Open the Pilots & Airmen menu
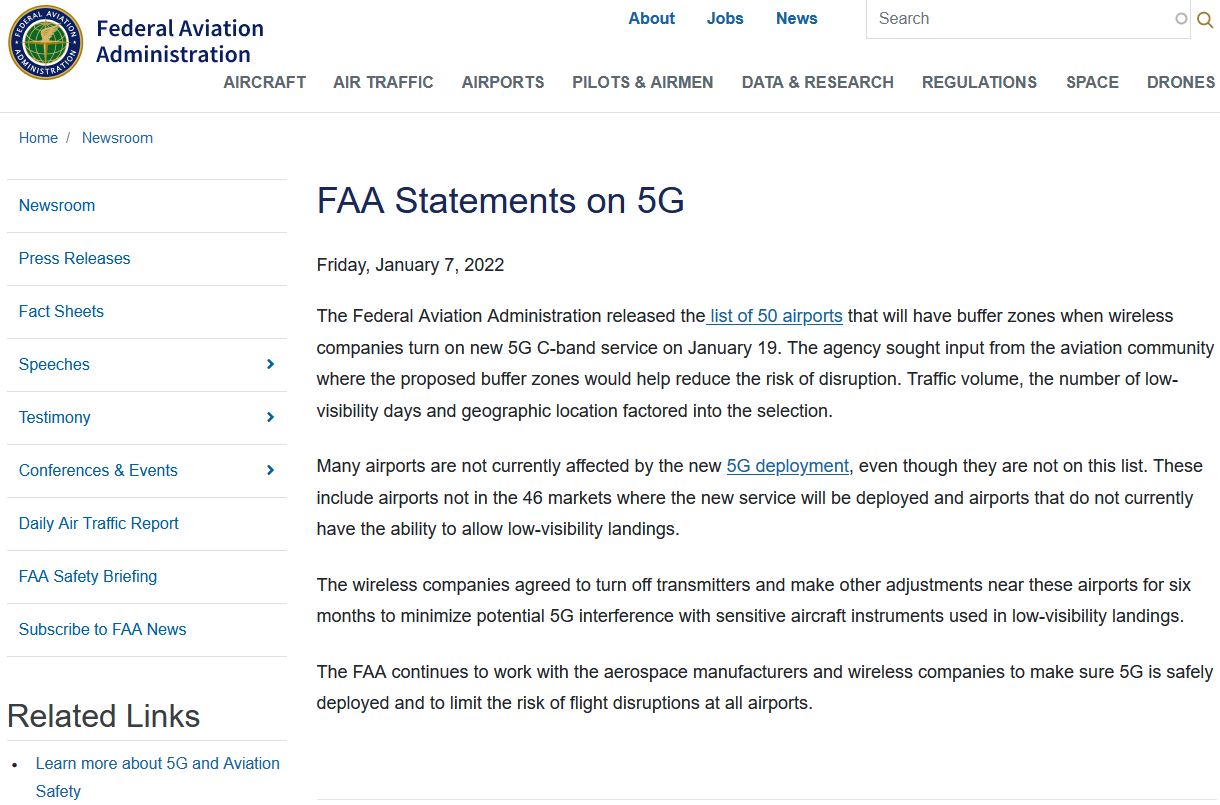This screenshot has width=1220, height=805. click(643, 83)
